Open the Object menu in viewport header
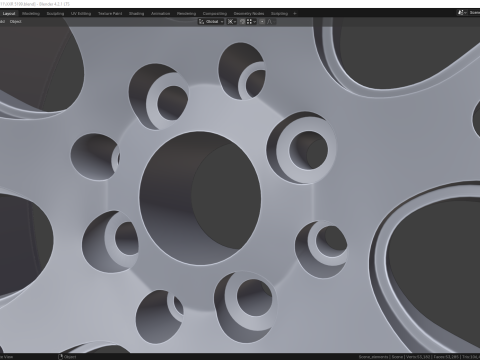The width and height of the screenshot is (480, 360). (15, 22)
